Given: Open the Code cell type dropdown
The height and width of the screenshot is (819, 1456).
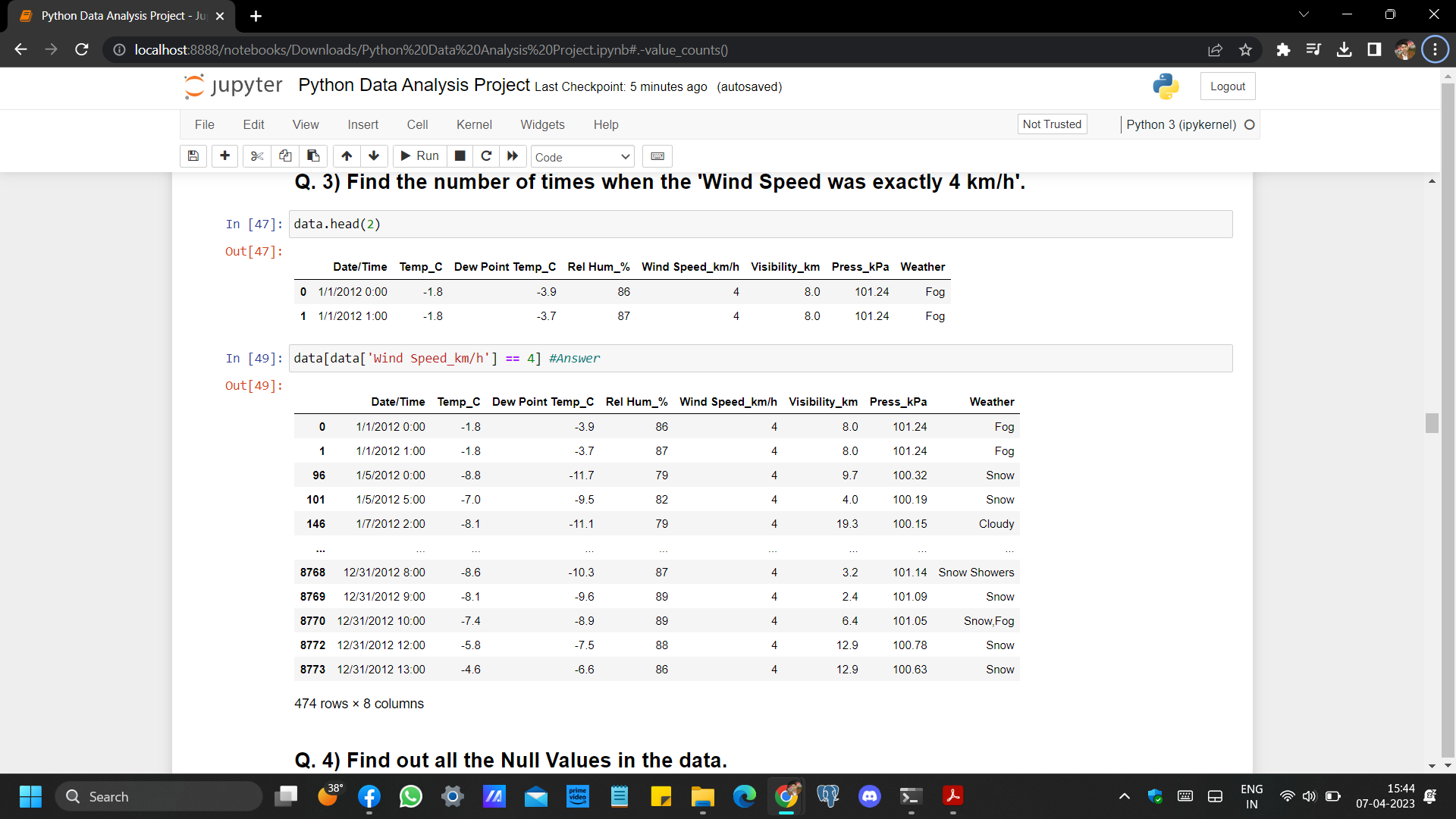Looking at the screenshot, I should point(582,157).
